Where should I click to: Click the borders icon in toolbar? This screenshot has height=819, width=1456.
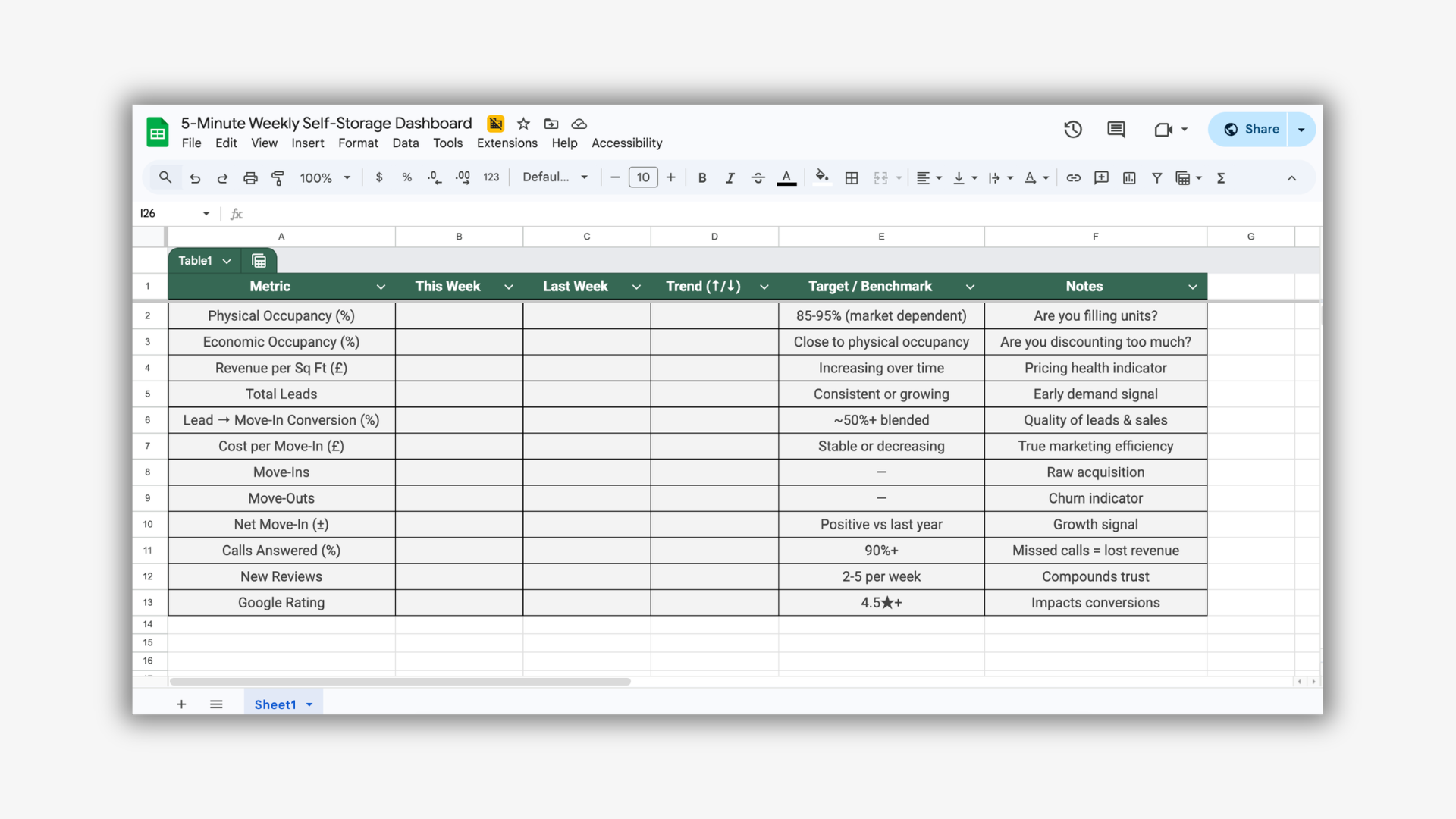click(852, 177)
